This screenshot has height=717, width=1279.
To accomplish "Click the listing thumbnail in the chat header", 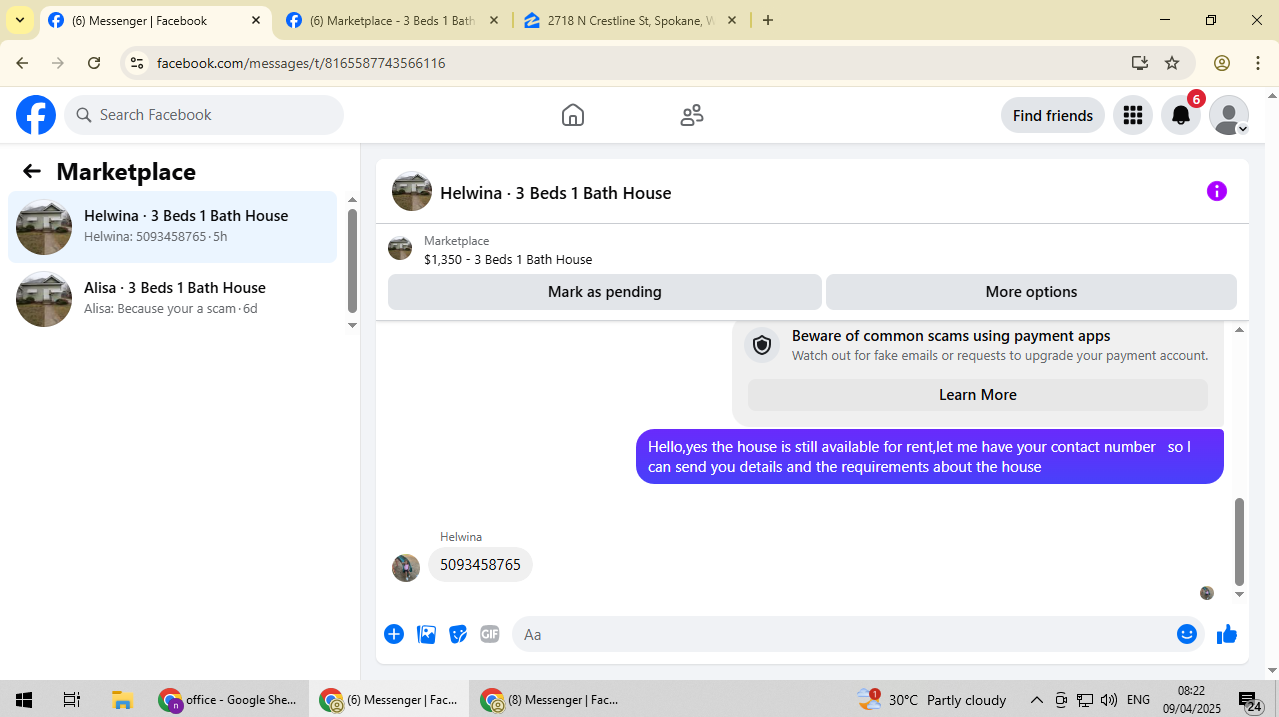I will tap(412, 191).
